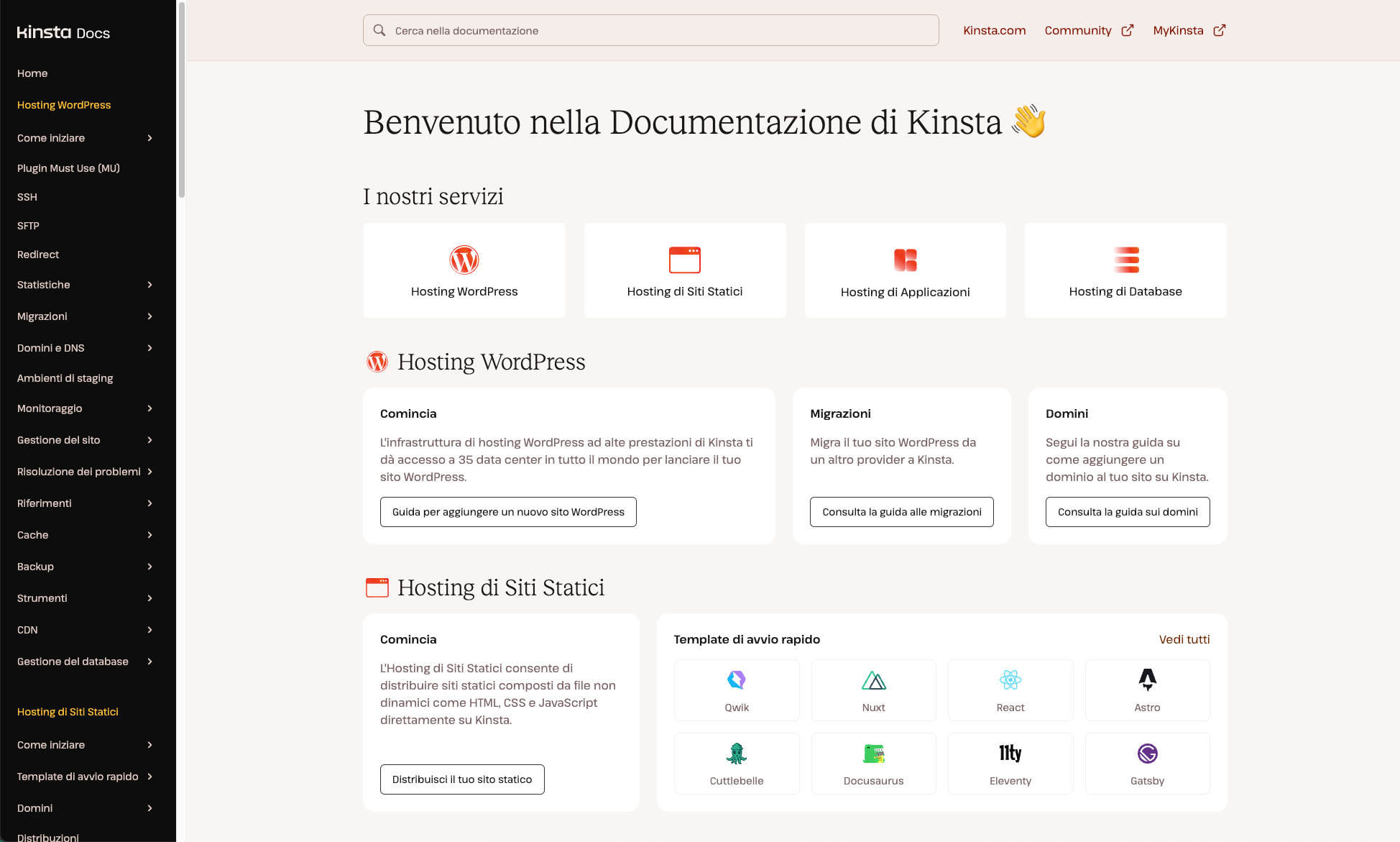1400x842 pixels.
Task: Click the Docusaurus template icon
Action: [873, 753]
